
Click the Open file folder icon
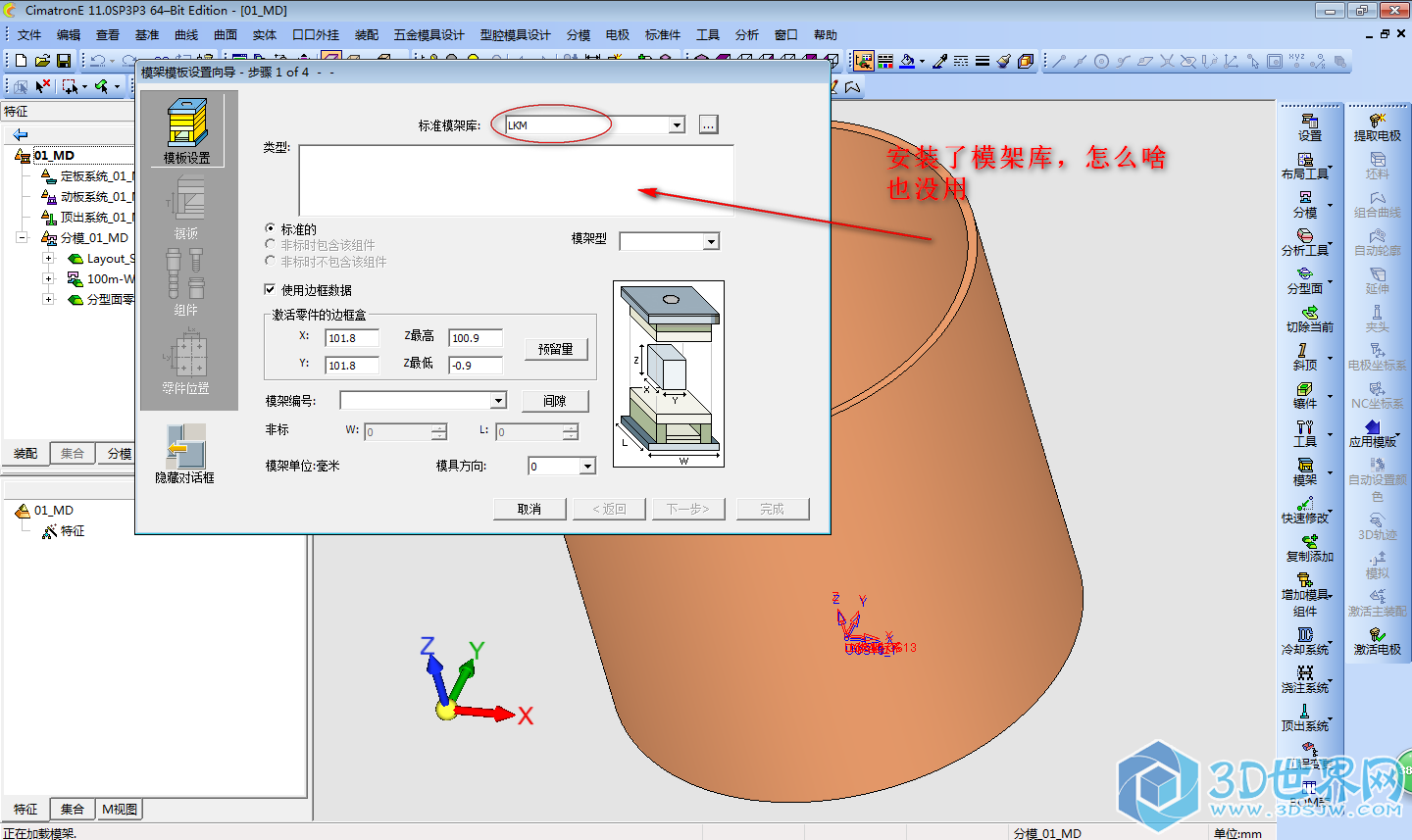pyautogui.click(x=42, y=61)
